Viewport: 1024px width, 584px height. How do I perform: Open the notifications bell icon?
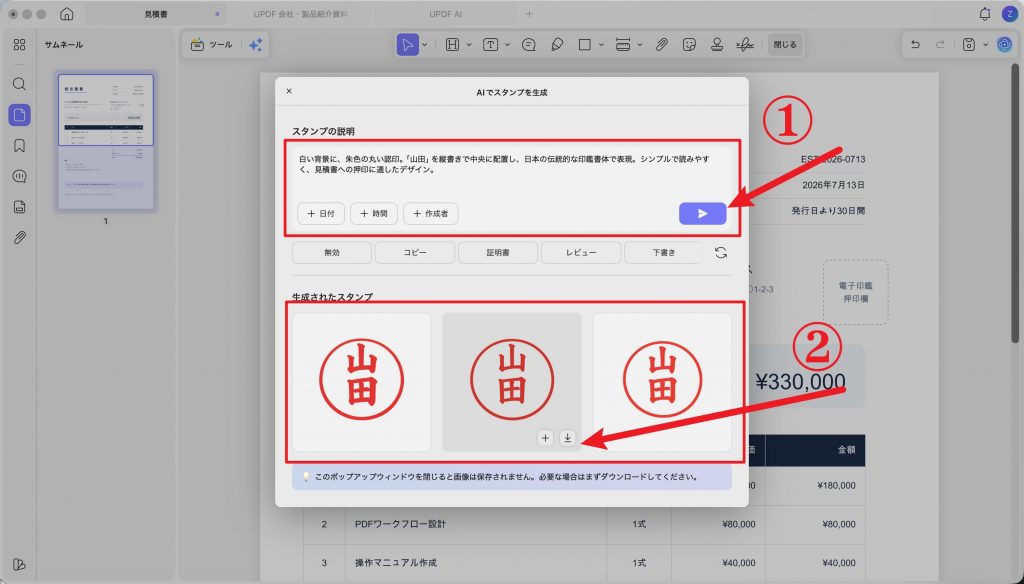(985, 14)
